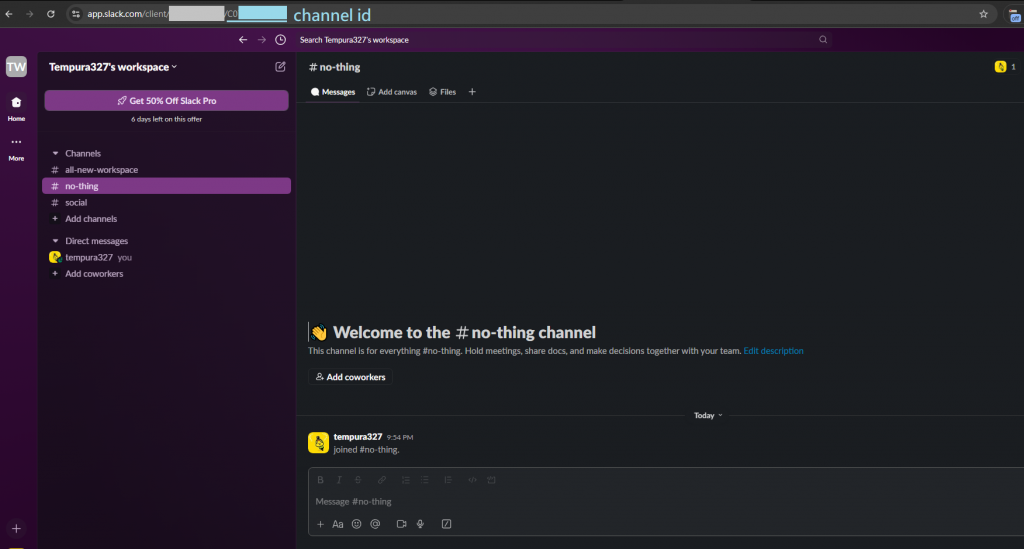The image size is (1024, 549).
Task: Open the Add canvas tab
Action: point(392,92)
